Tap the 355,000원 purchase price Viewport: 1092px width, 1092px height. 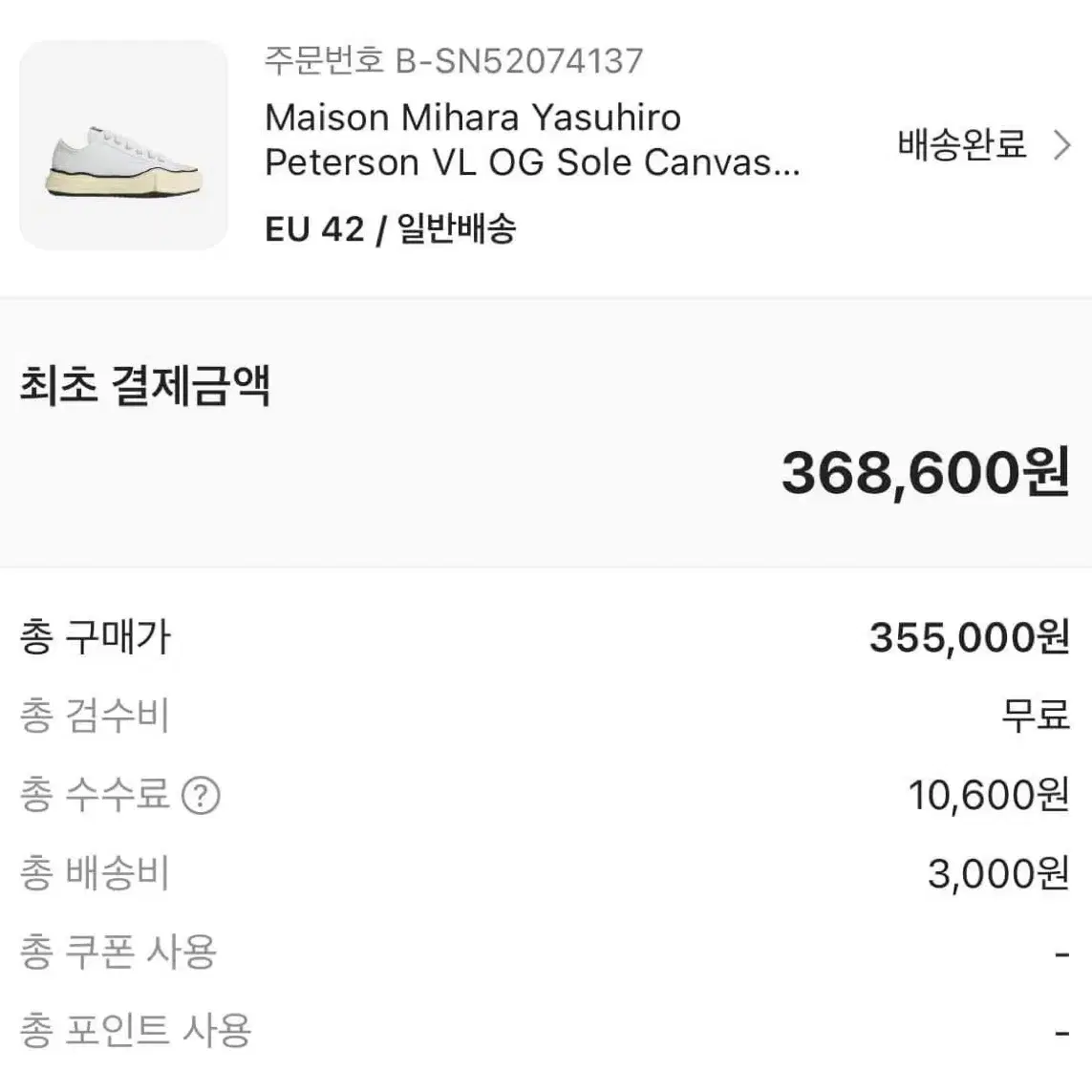[x=970, y=637]
